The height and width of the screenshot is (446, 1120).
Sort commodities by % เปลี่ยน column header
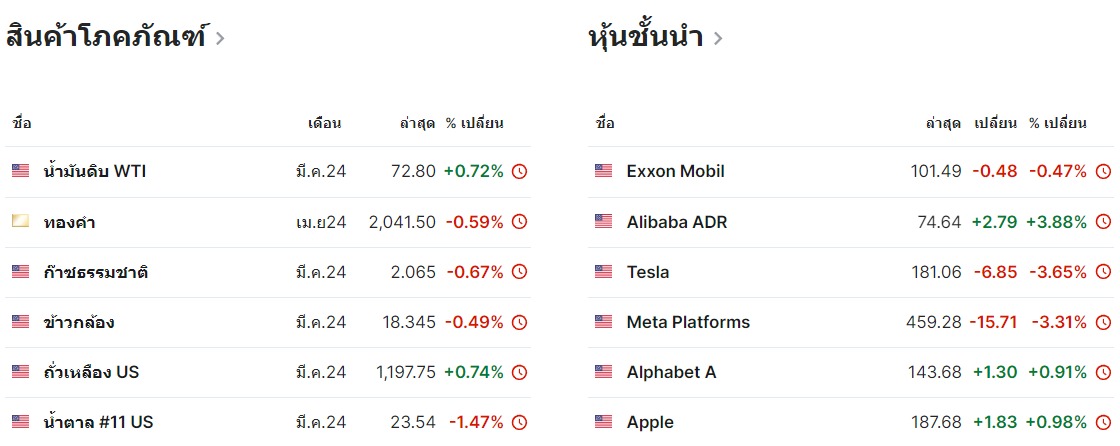coord(475,123)
